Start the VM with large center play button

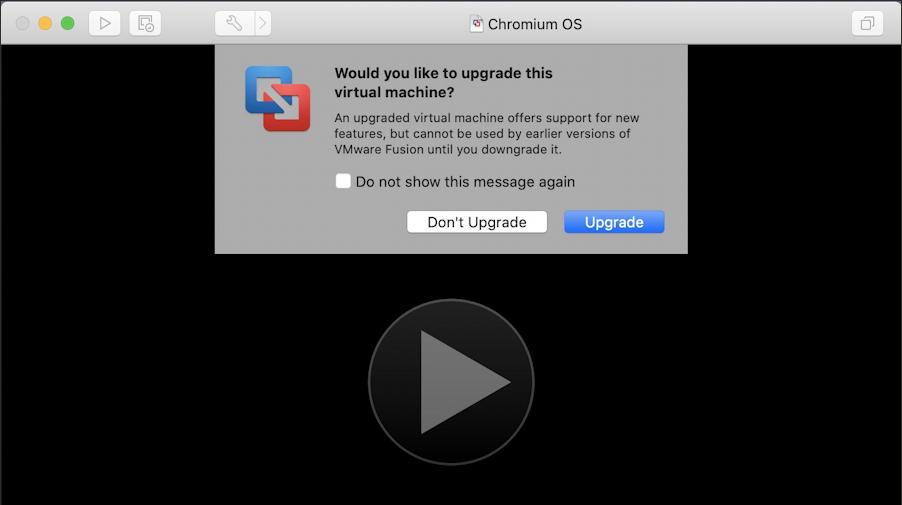click(x=451, y=382)
